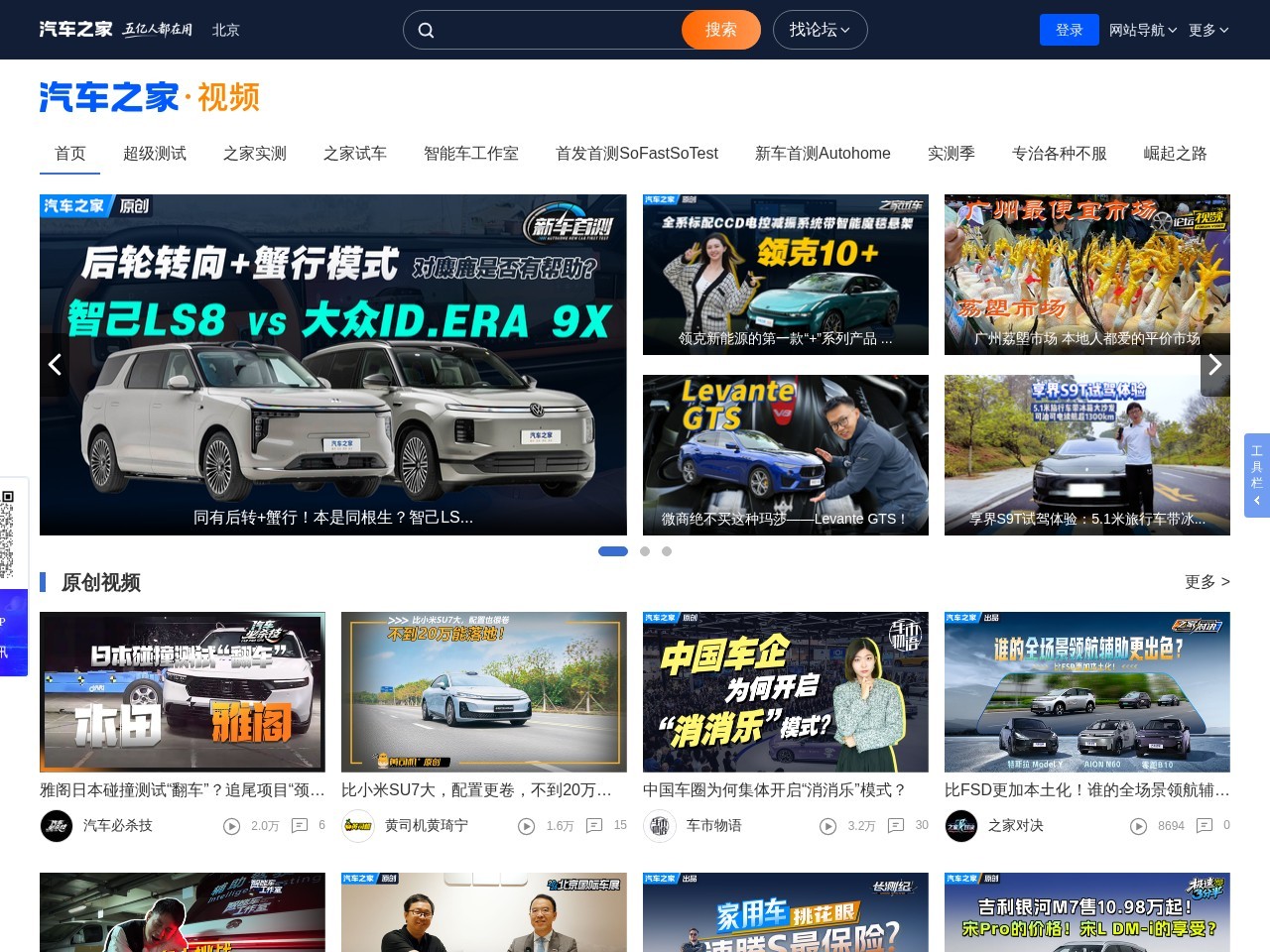Open 之家对决 channel name link
This screenshot has height=952, width=1270.
point(1016,826)
